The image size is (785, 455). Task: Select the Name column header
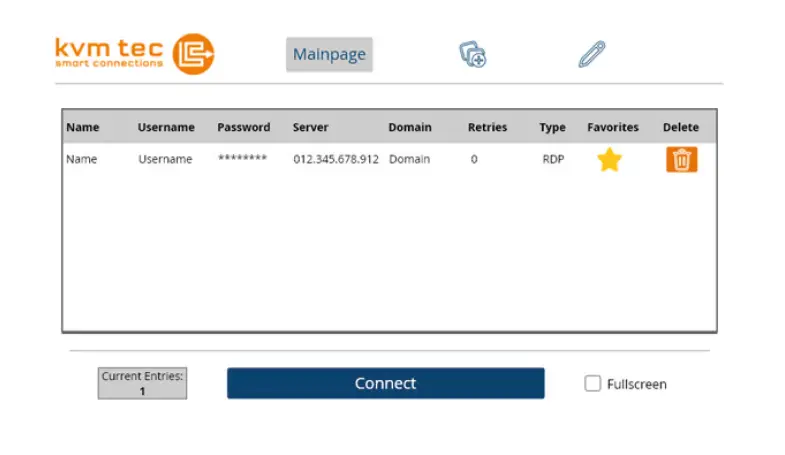pyautogui.click(x=83, y=127)
